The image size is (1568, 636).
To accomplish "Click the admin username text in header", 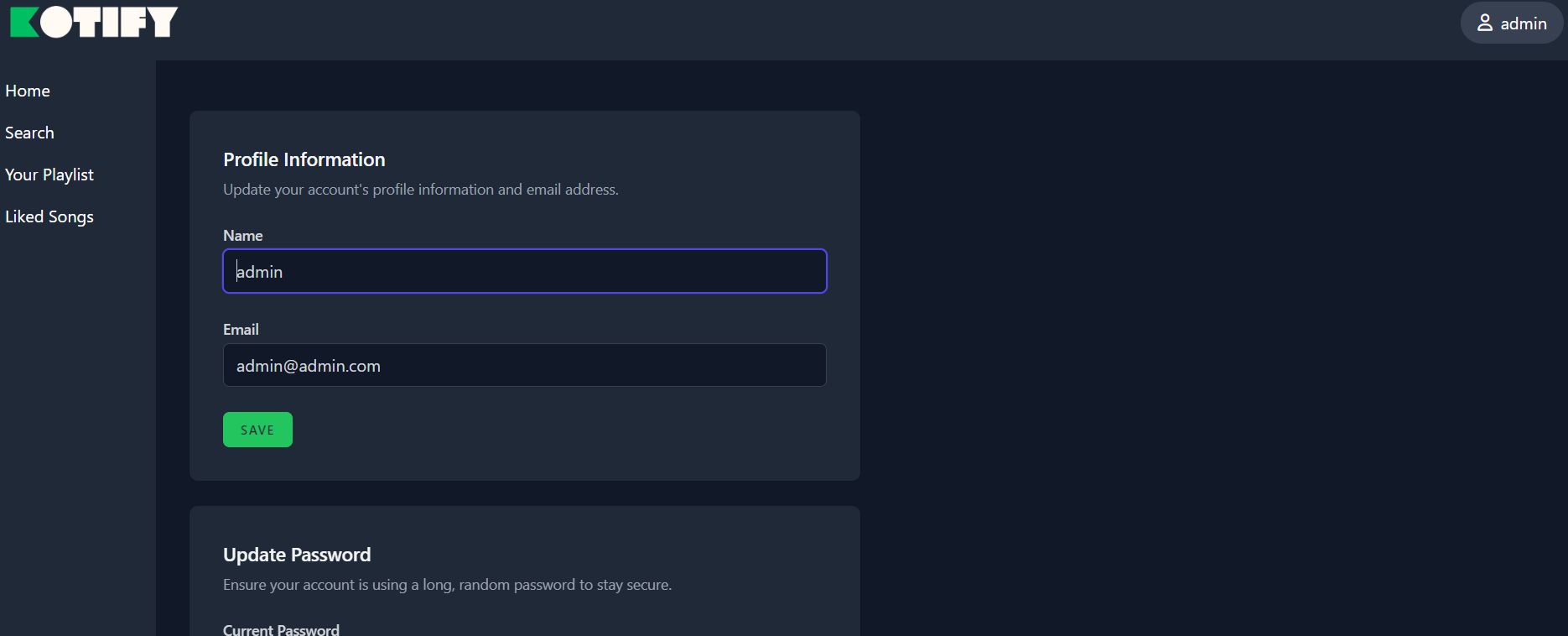I will pyautogui.click(x=1524, y=23).
